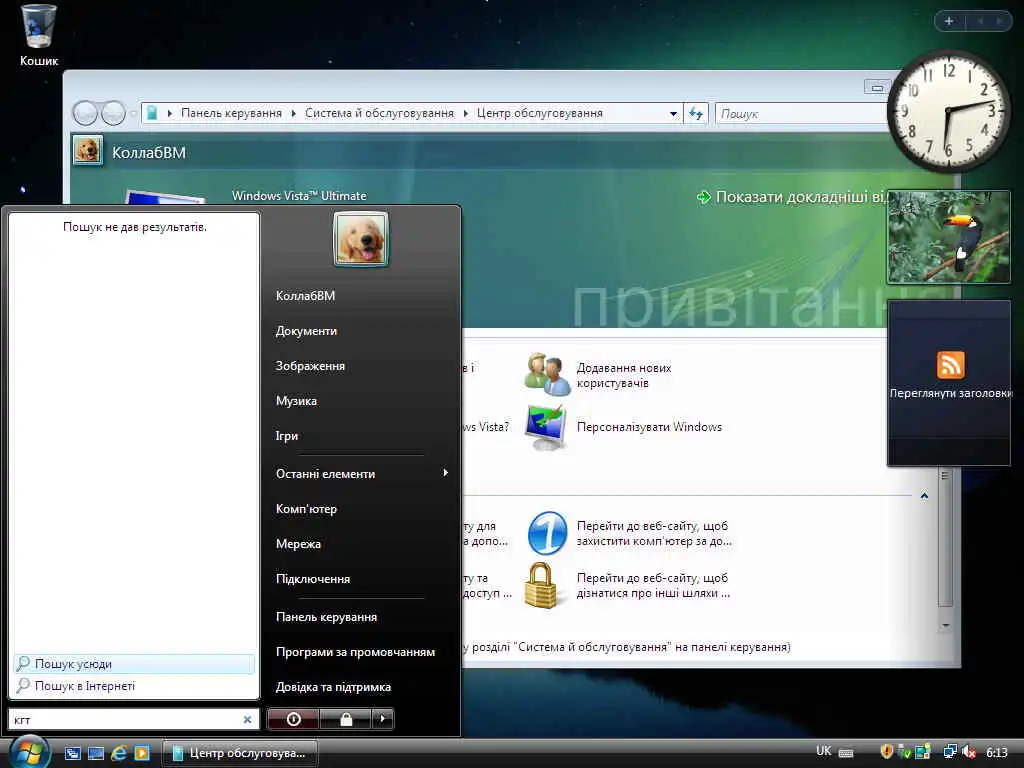The width and height of the screenshot is (1024, 768).
Task: Select Пошук усюди search option
Action: click(134, 664)
